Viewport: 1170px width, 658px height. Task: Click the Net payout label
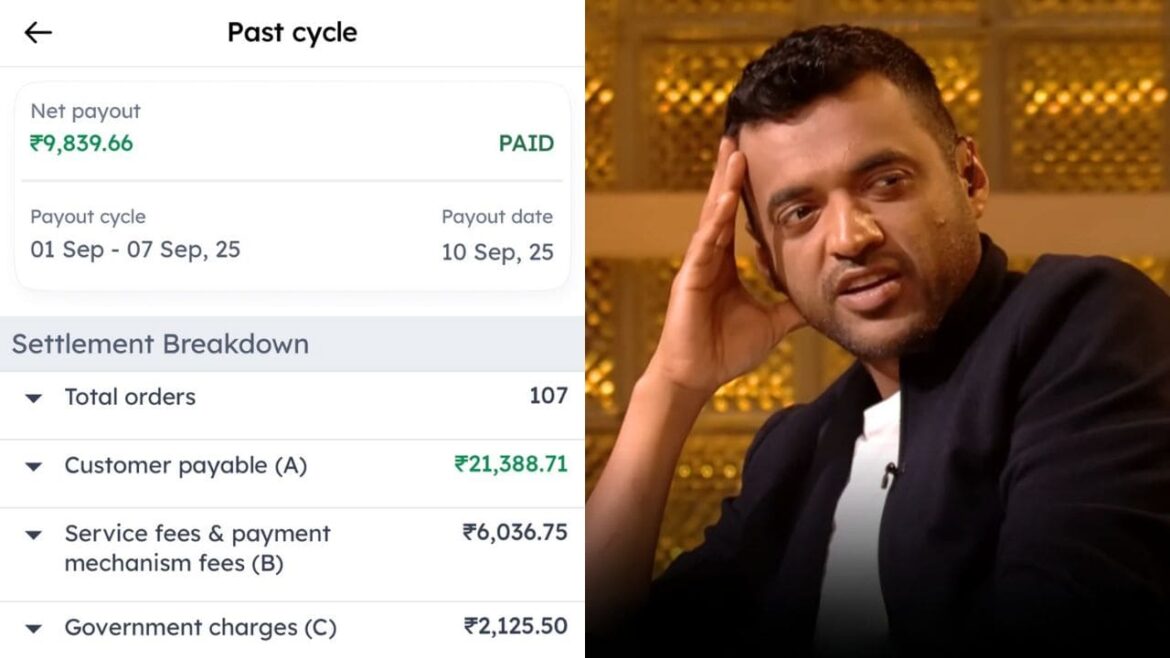(85, 111)
